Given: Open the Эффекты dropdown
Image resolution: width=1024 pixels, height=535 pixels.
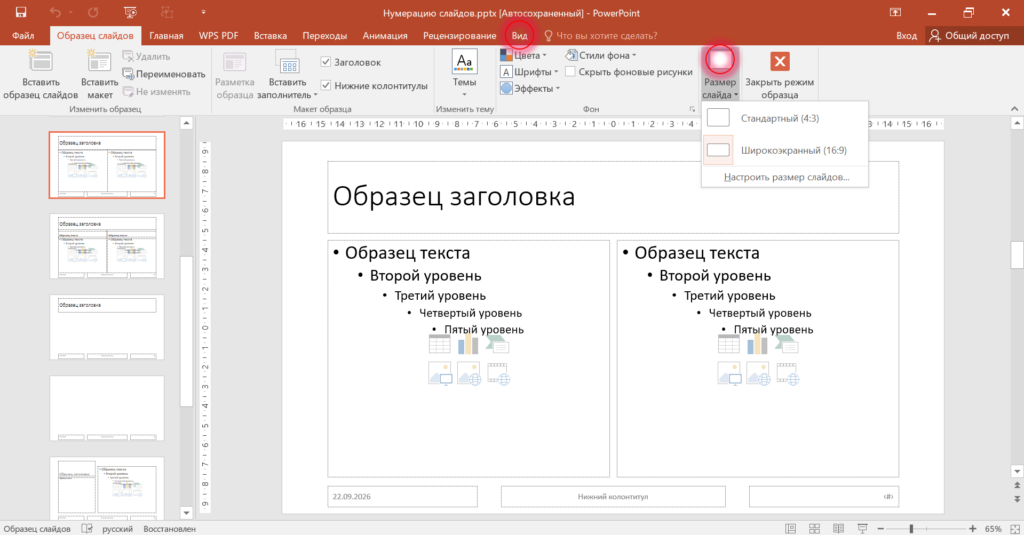Looking at the screenshot, I should pyautogui.click(x=530, y=88).
